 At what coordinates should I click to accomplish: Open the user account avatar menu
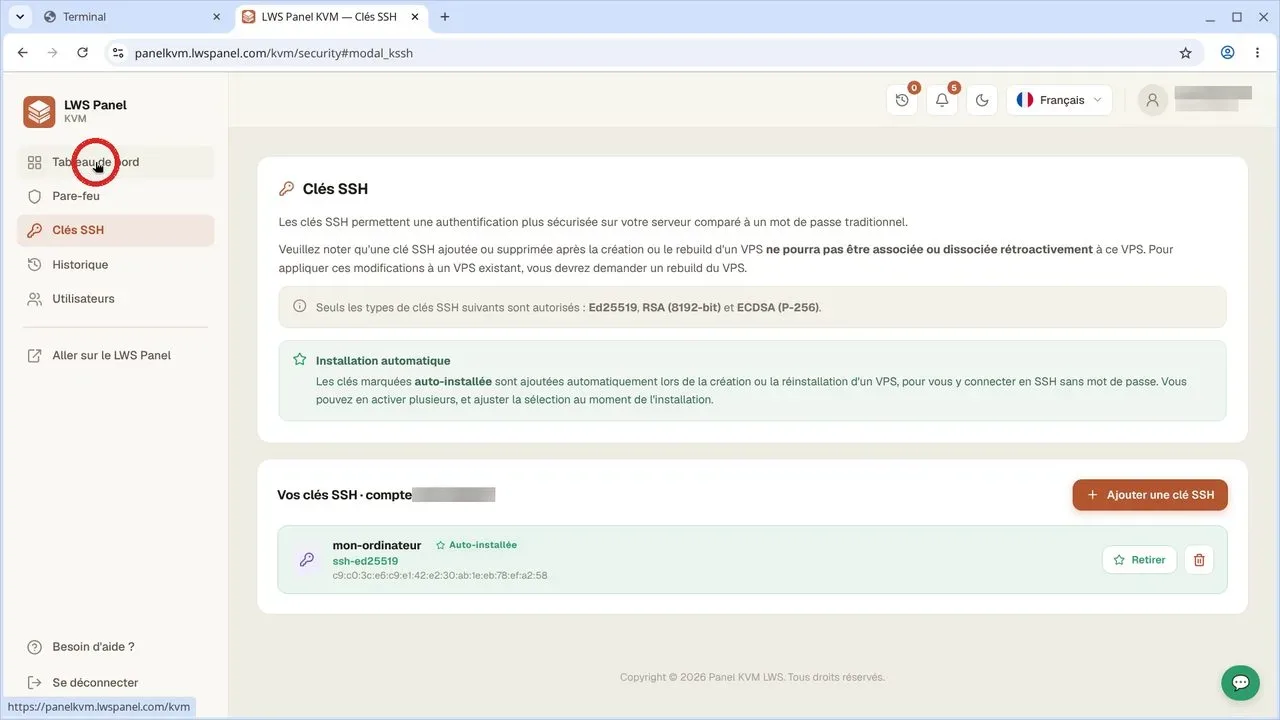[1153, 100]
